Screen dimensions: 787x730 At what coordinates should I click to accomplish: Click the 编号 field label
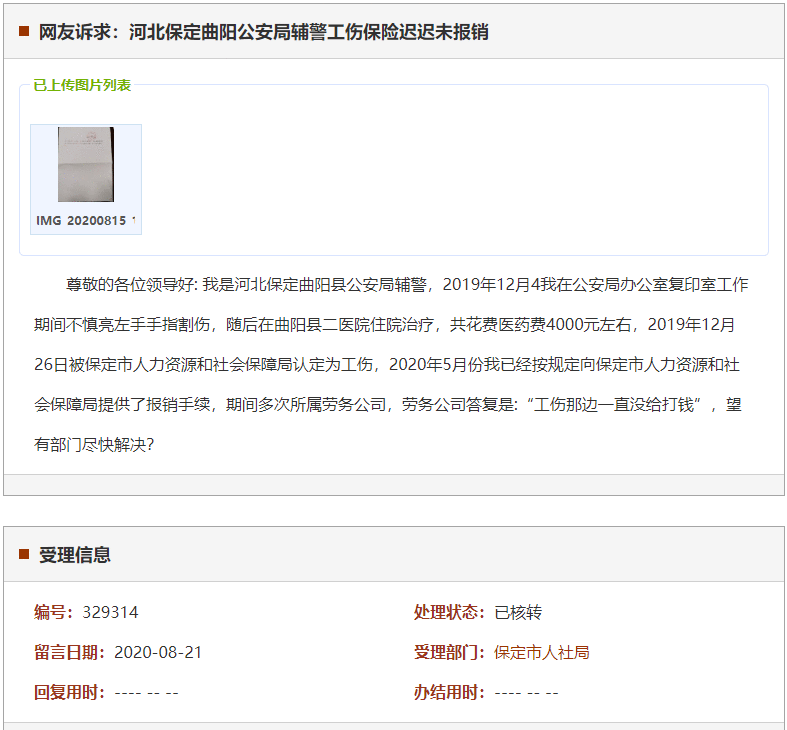click(53, 612)
